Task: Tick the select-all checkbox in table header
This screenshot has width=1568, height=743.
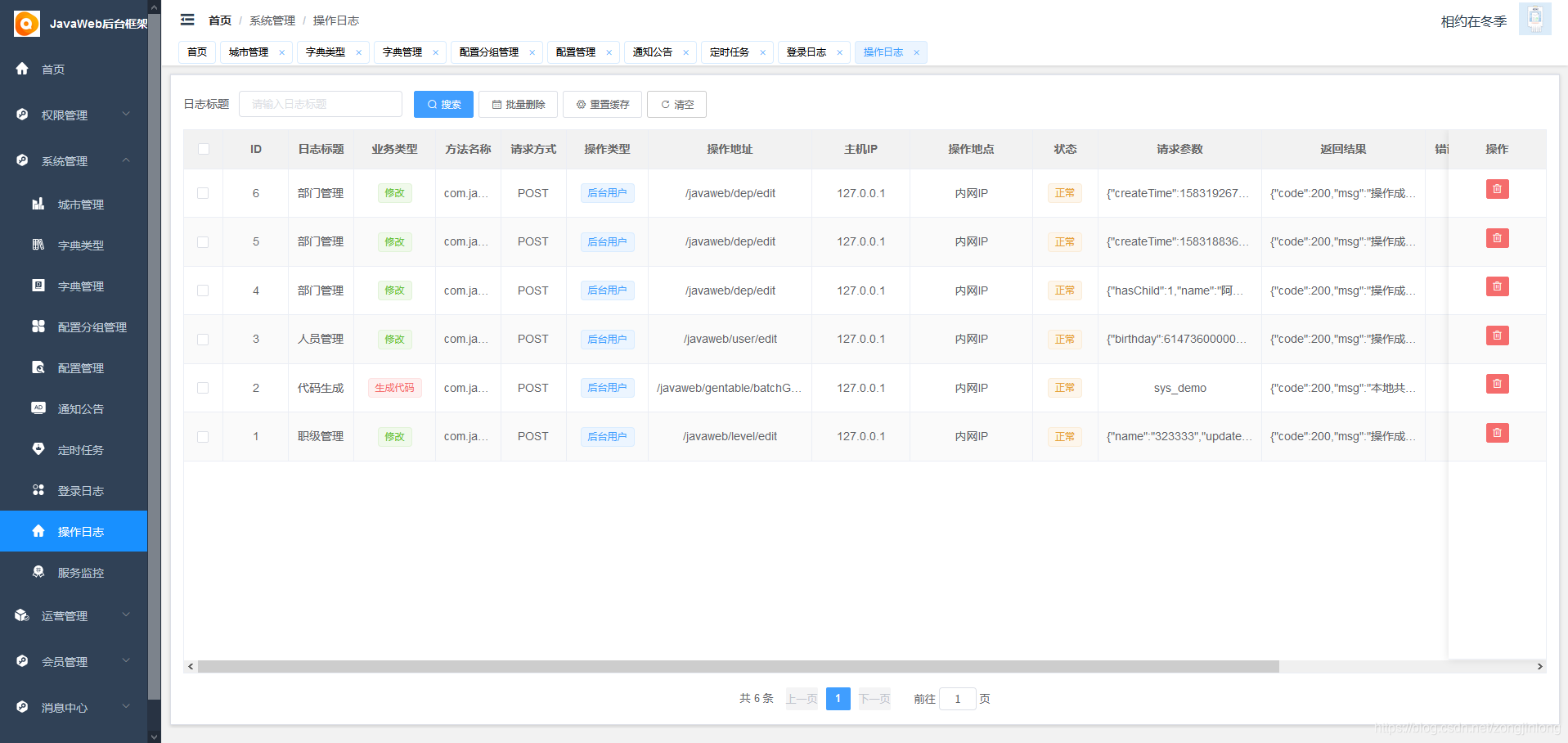Action: [204, 149]
